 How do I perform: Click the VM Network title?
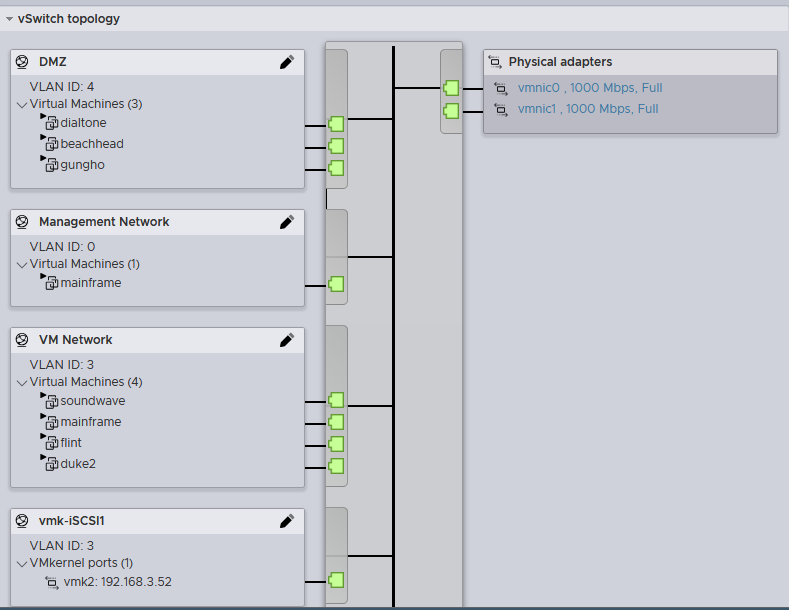(x=75, y=340)
